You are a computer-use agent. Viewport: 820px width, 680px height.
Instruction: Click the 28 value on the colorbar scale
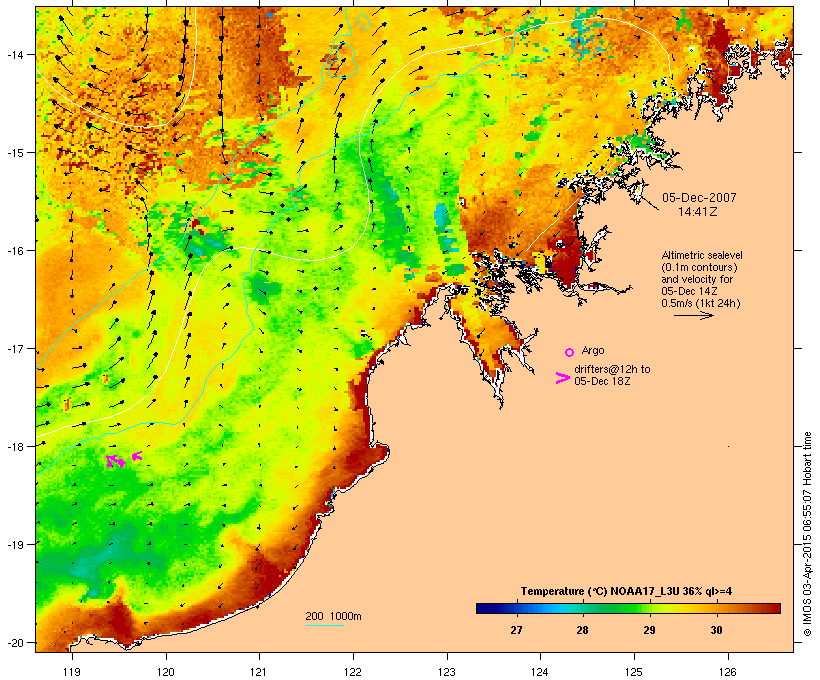click(x=582, y=630)
